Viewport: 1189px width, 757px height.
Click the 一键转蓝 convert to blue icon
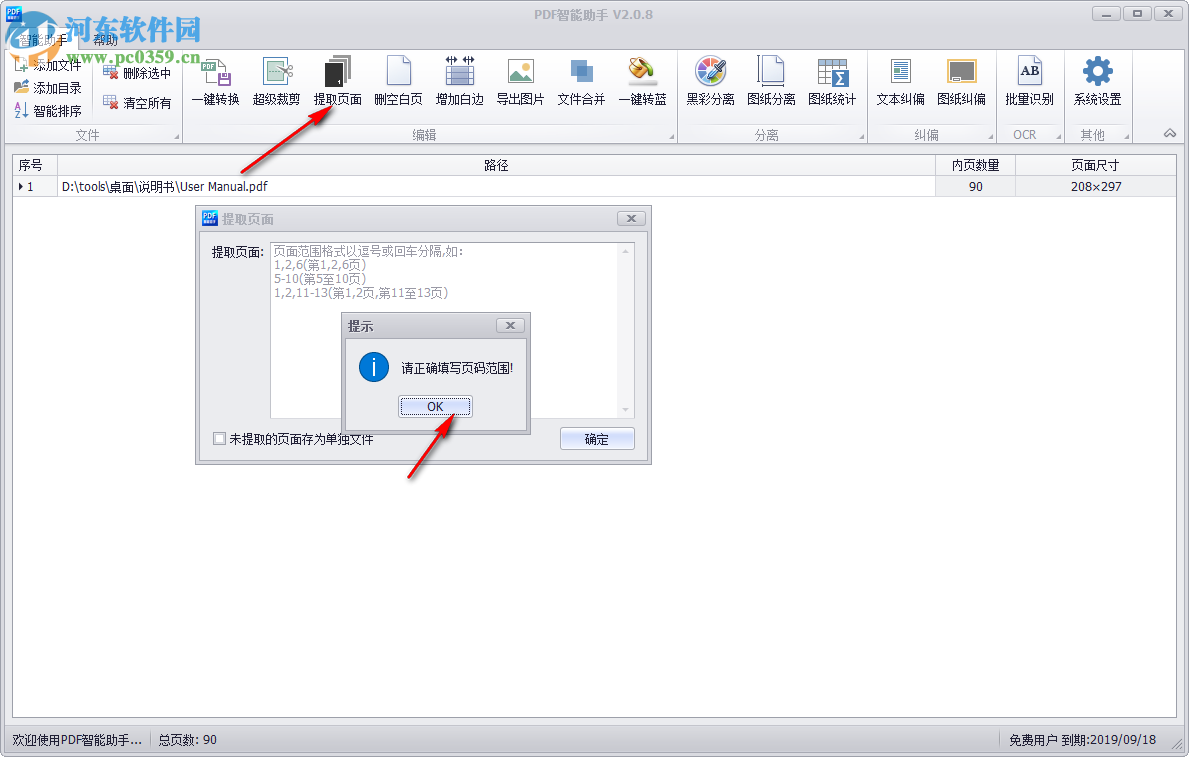click(642, 82)
